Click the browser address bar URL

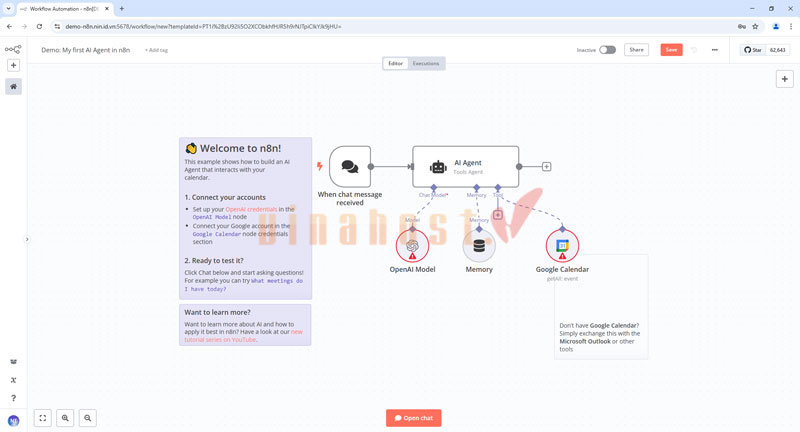(x=203, y=27)
